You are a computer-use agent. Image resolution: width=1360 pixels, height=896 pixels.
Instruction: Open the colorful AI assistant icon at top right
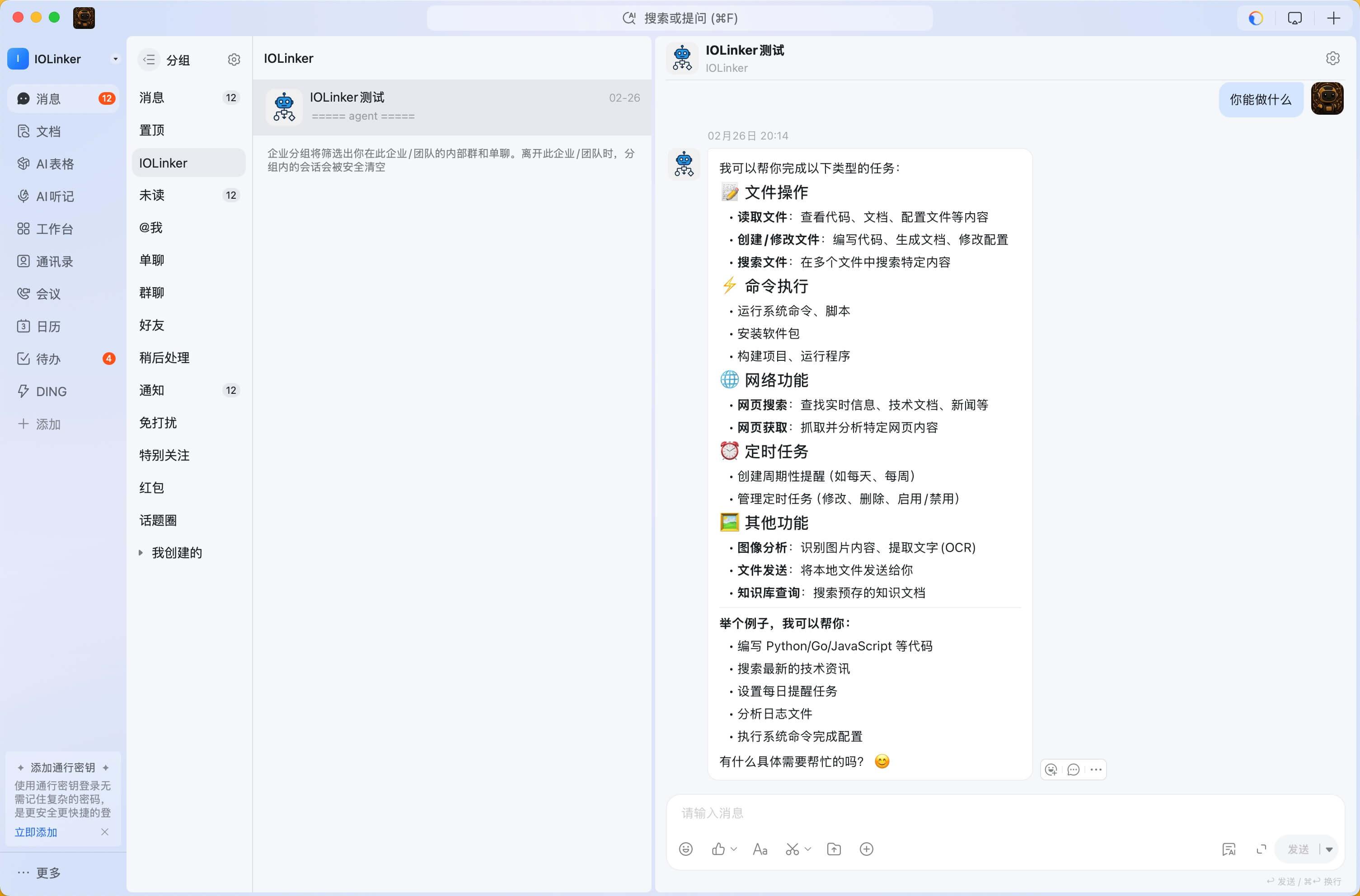(1255, 18)
